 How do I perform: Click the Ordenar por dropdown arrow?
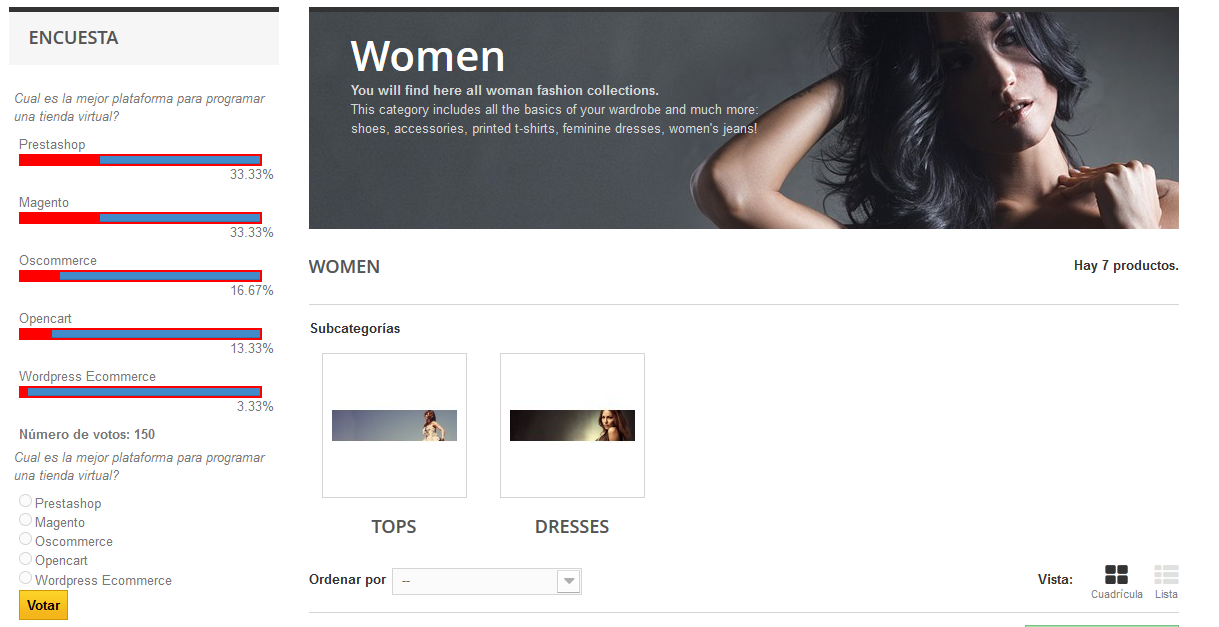pos(569,581)
